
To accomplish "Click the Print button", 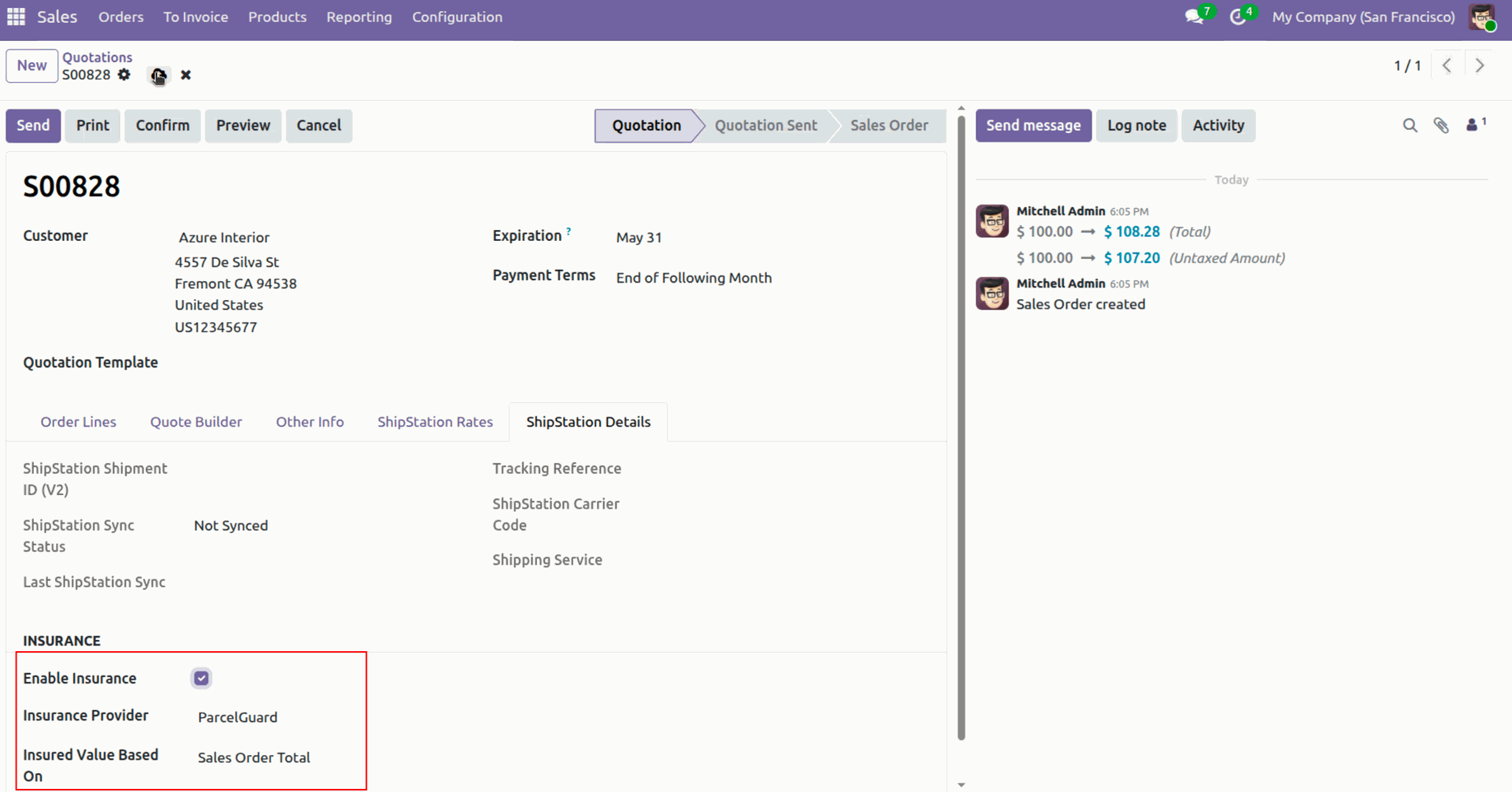I will coord(93,126).
